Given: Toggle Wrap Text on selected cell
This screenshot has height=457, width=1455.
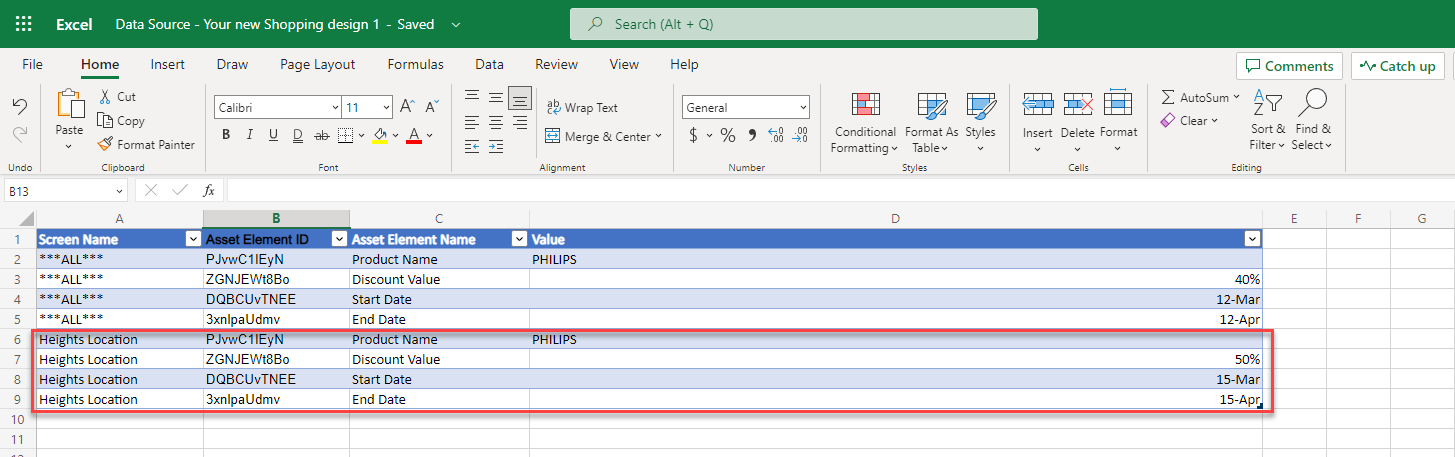Looking at the screenshot, I should (x=582, y=107).
